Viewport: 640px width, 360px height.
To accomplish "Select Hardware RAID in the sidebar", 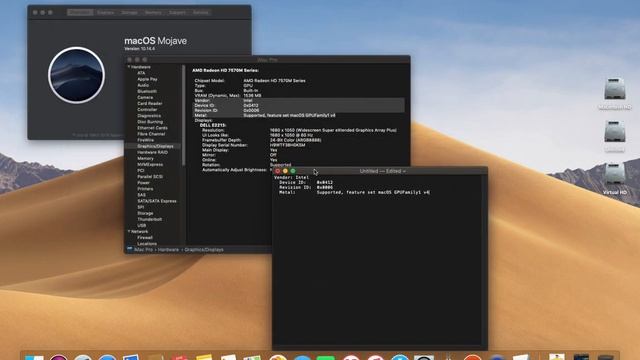I will tap(152, 152).
